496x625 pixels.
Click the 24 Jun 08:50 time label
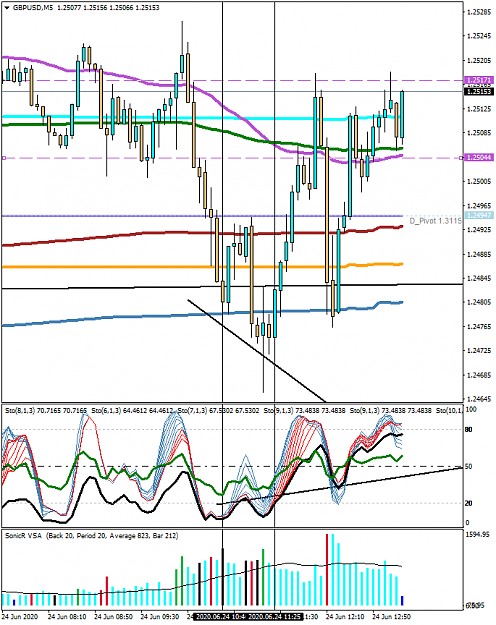tap(114, 617)
